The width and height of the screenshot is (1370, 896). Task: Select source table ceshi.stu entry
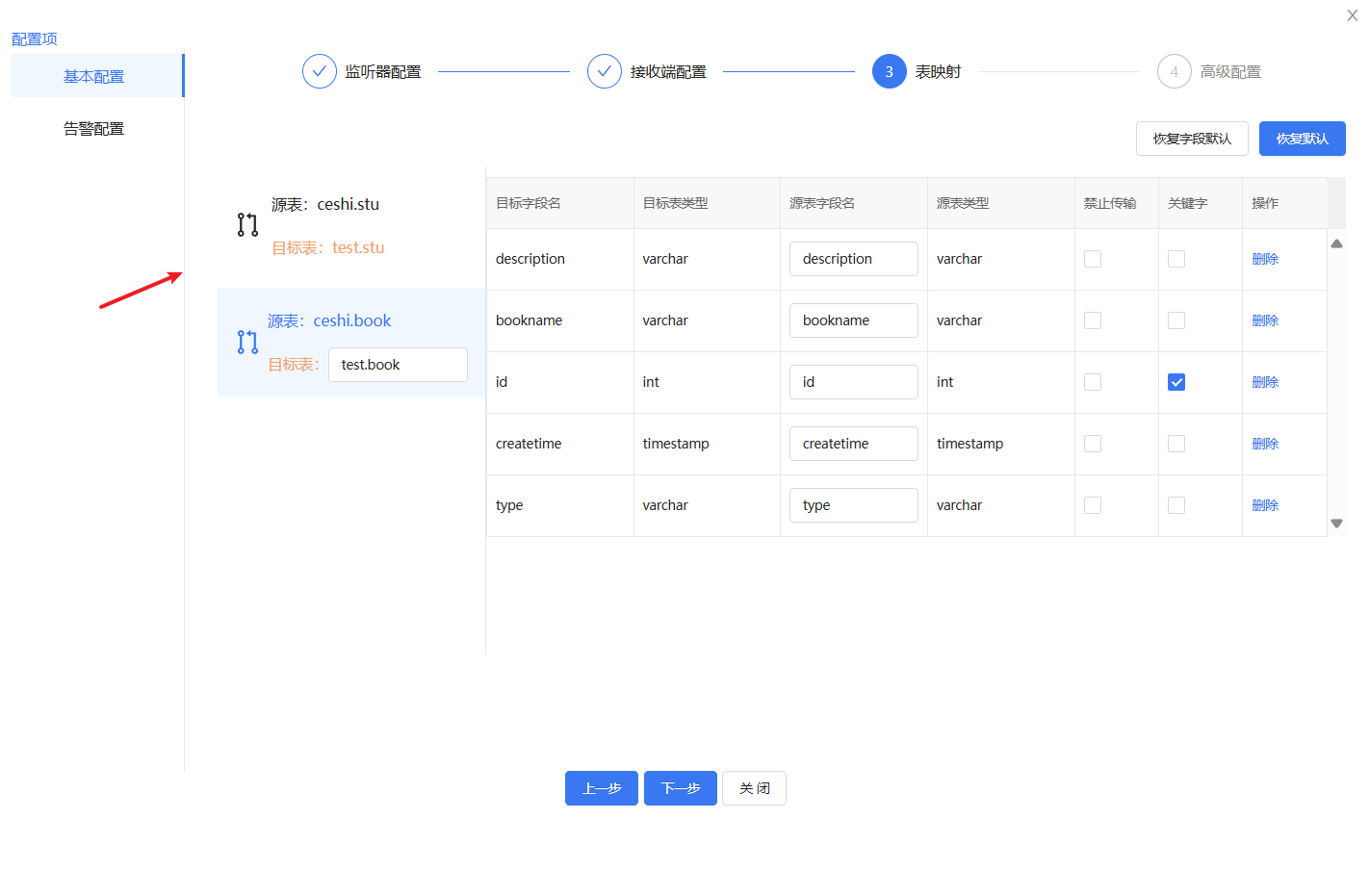click(325, 204)
